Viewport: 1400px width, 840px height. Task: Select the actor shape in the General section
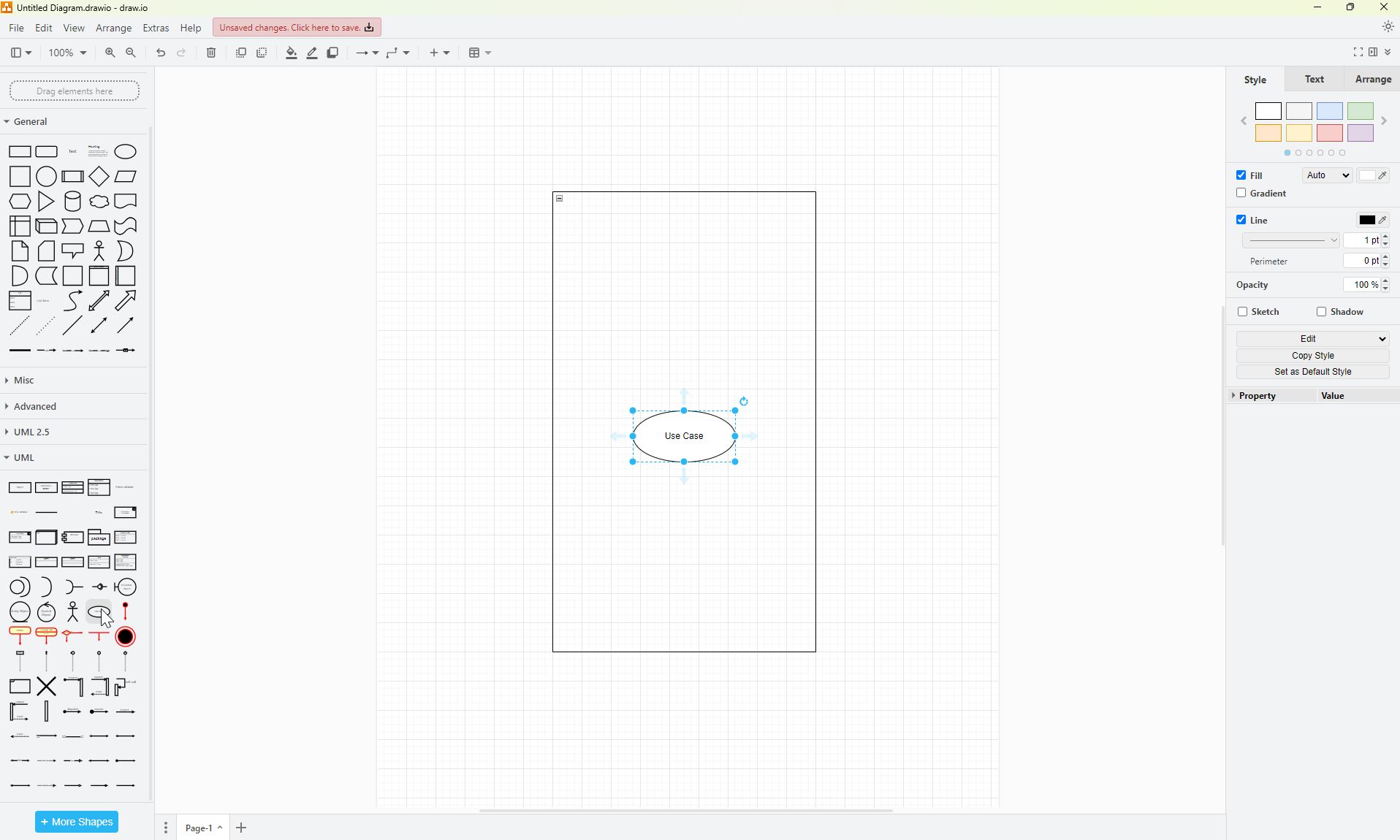[99, 251]
